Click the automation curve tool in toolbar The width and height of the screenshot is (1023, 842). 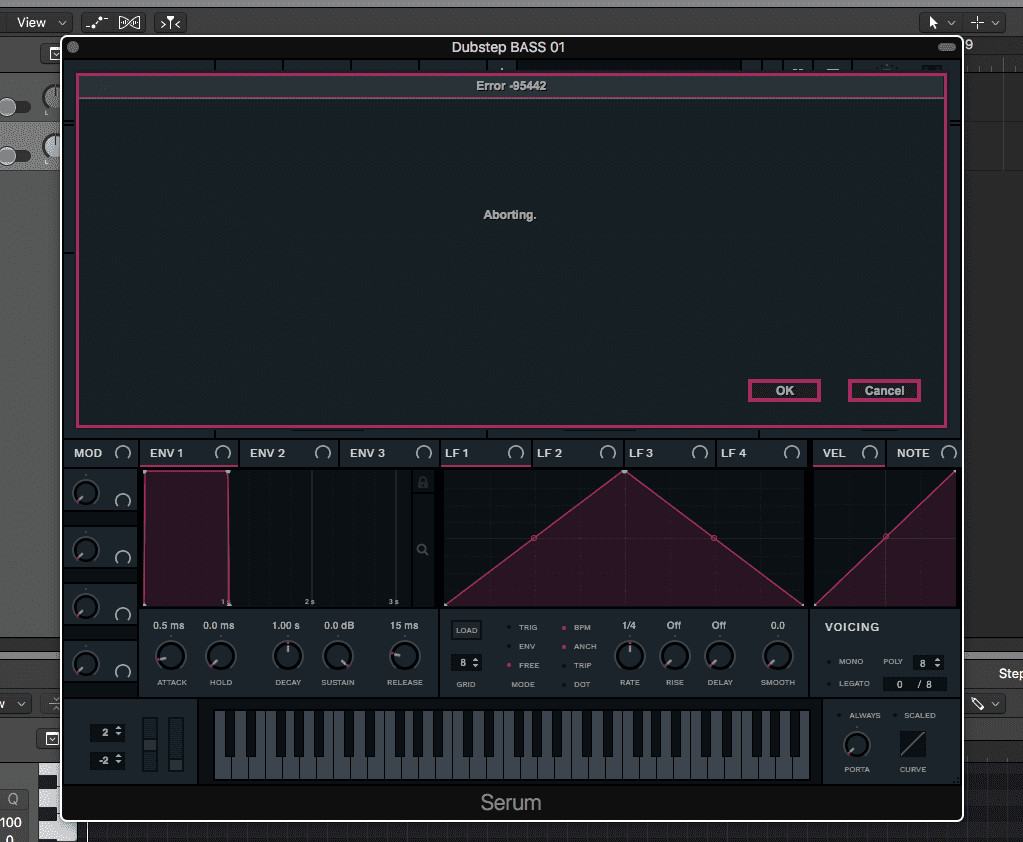click(x=97, y=22)
